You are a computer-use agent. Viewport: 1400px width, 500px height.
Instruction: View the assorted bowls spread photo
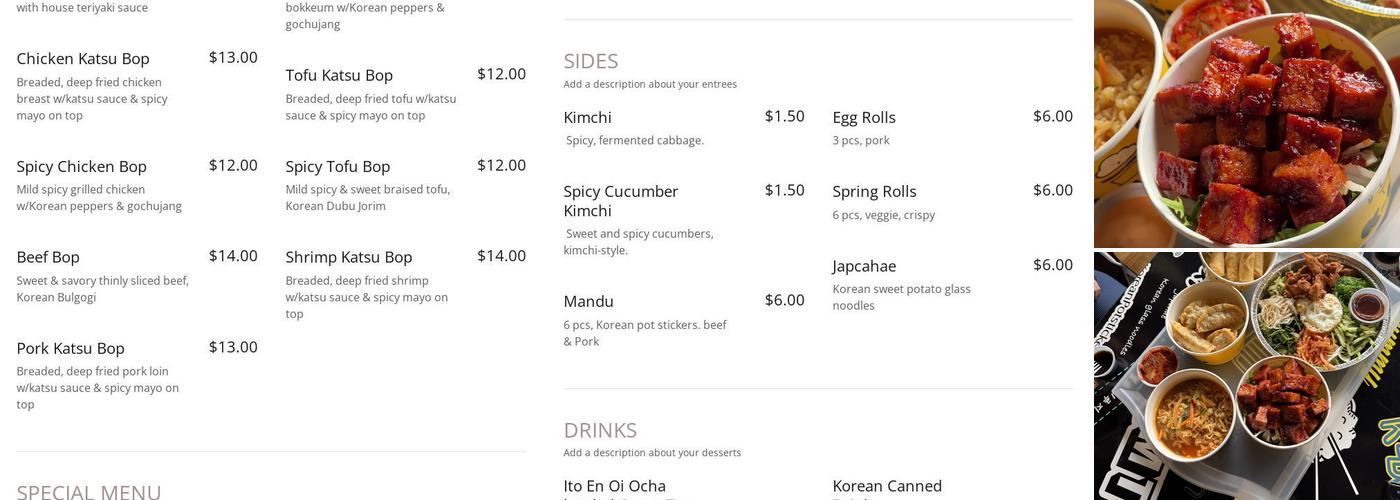[x=1246, y=376]
